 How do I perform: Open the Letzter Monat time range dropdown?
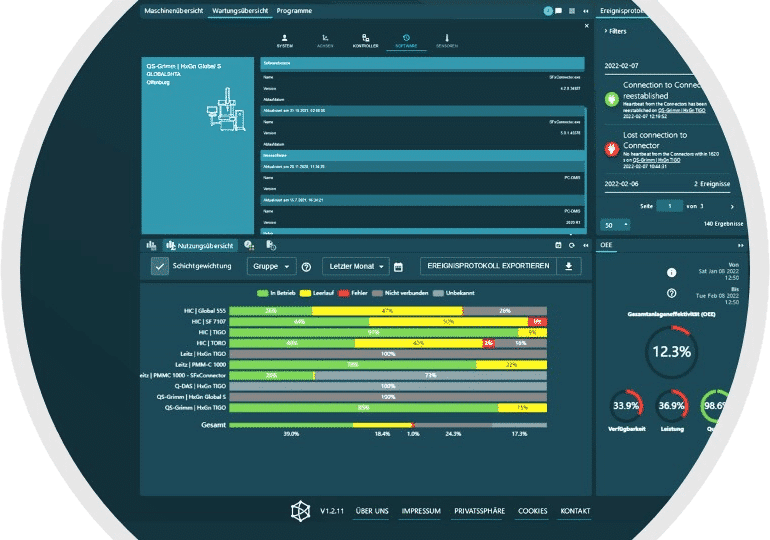click(x=356, y=266)
